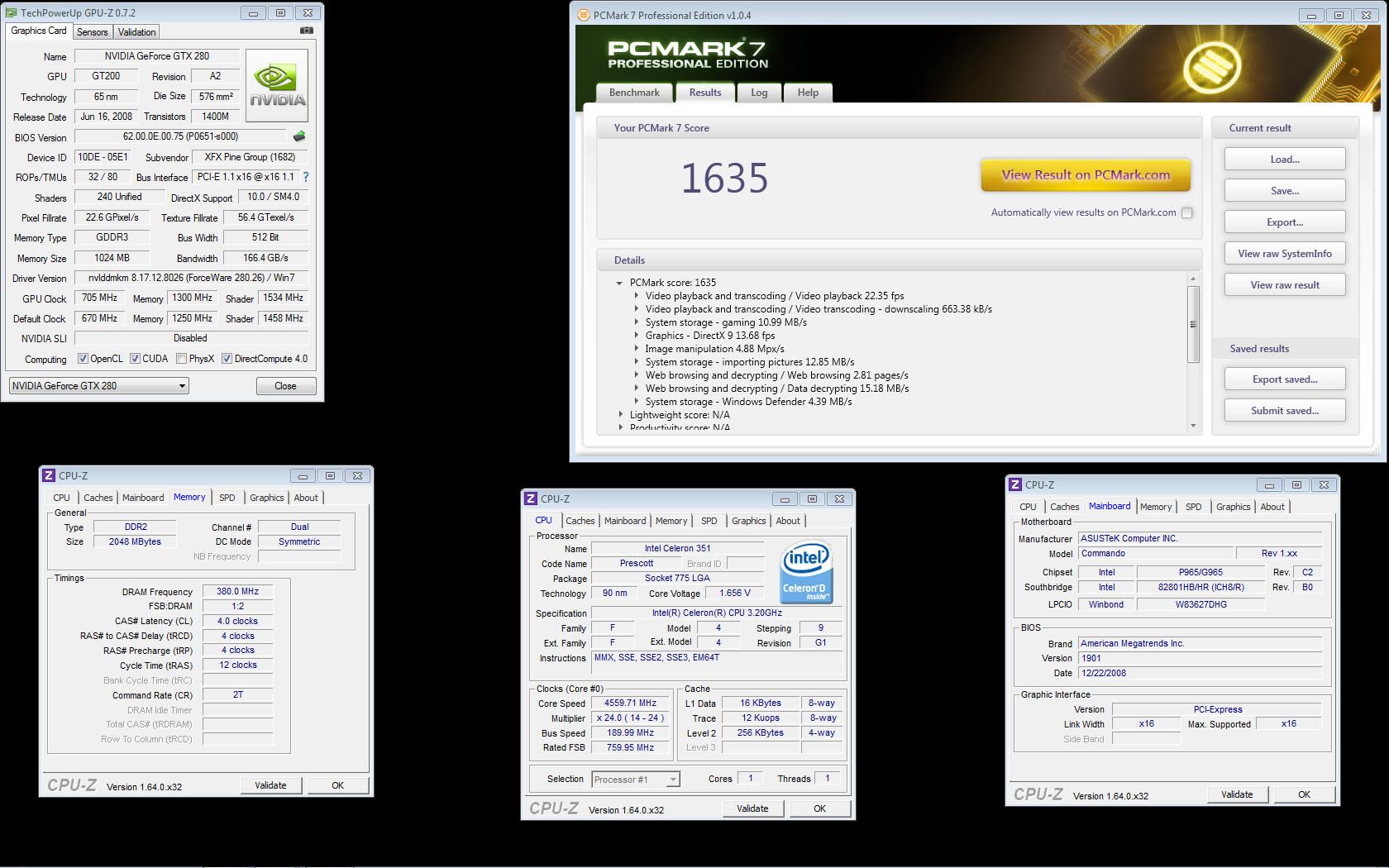Click the GPU-Z screenshot camera icon

click(307, 31)
